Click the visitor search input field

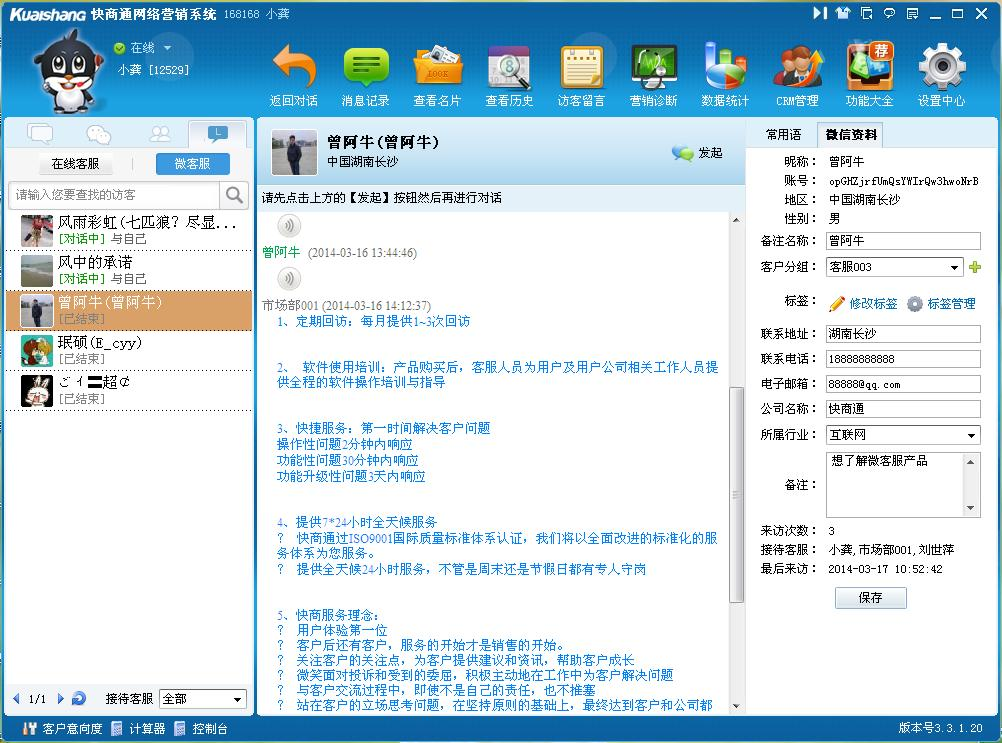pyautogui.click(x=115, y=194)
